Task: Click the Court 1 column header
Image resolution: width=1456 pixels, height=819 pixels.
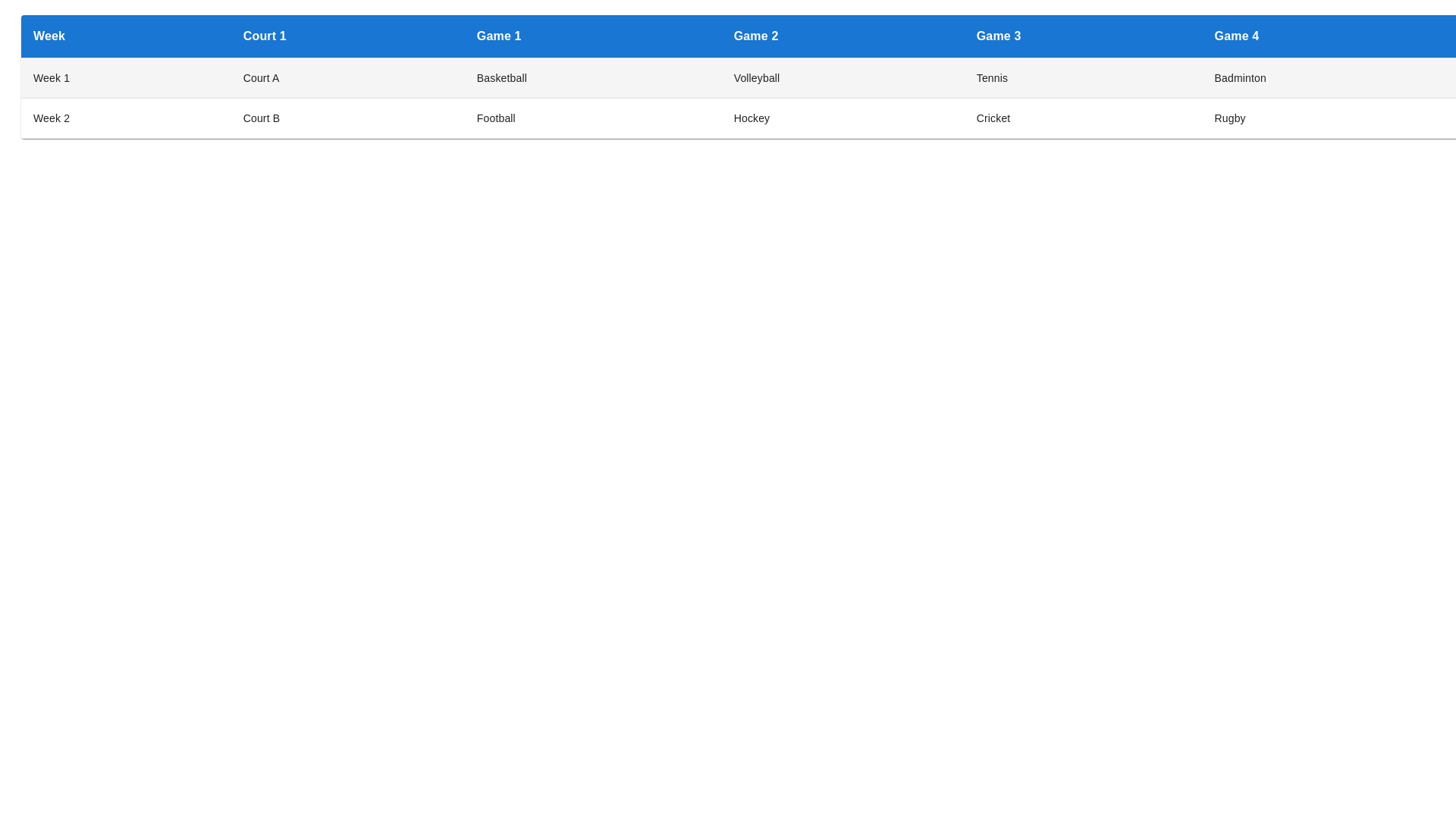Action: point(264,36)
